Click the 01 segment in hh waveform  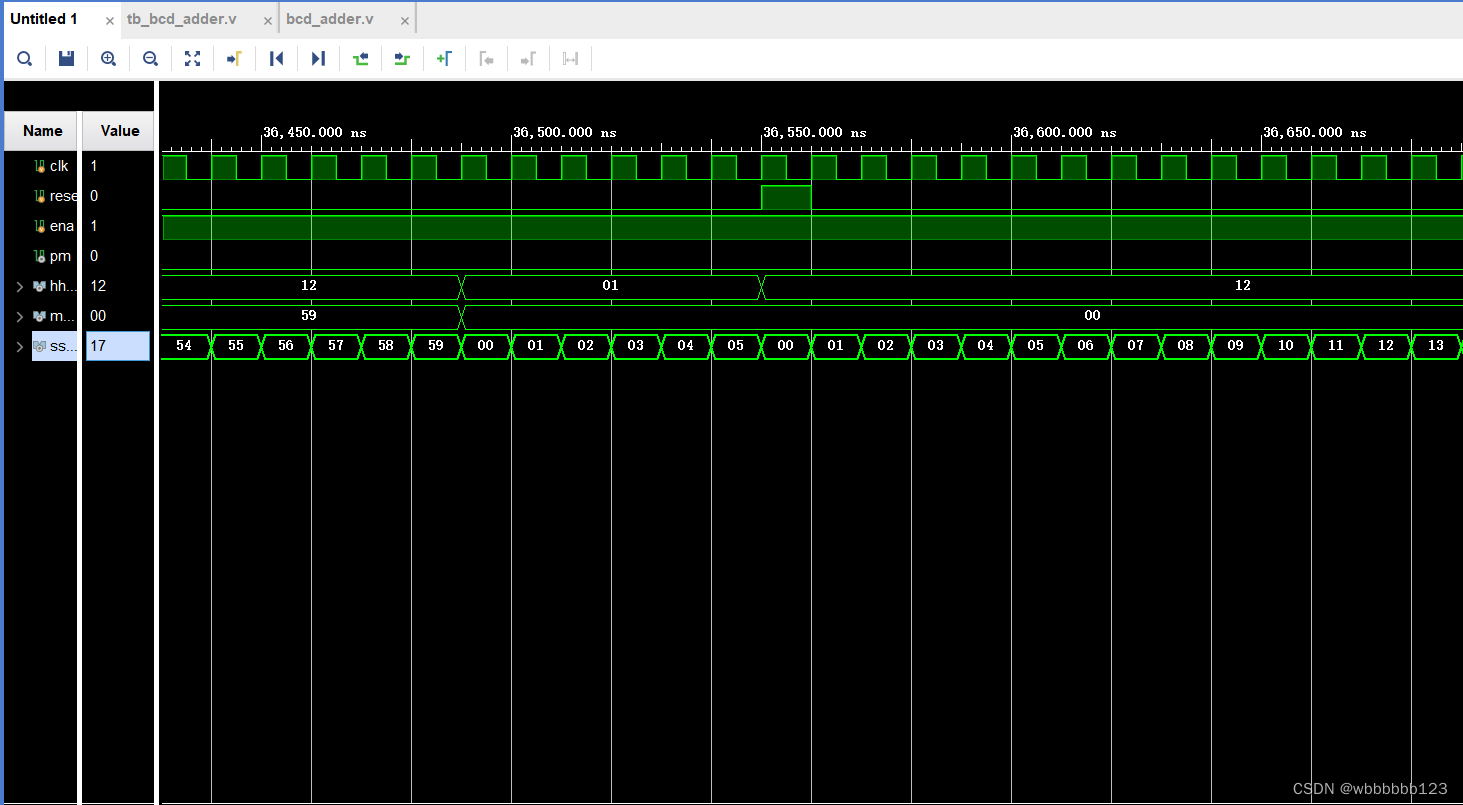(611, 286)
